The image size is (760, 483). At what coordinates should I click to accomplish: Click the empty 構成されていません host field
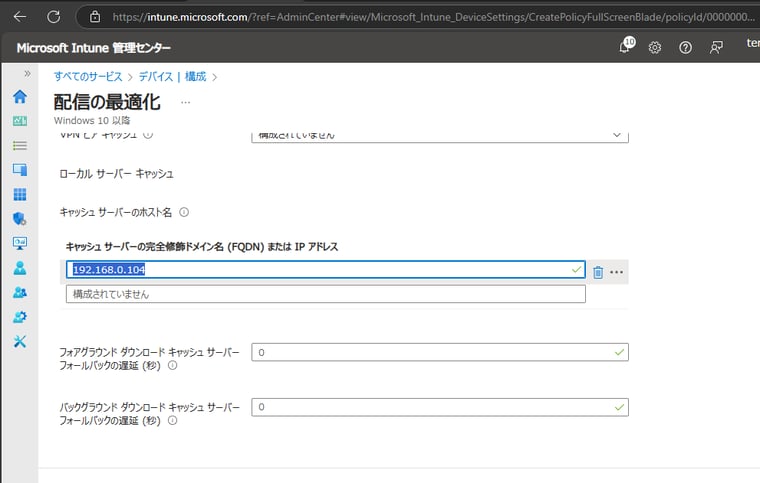(x=326, y=294)
